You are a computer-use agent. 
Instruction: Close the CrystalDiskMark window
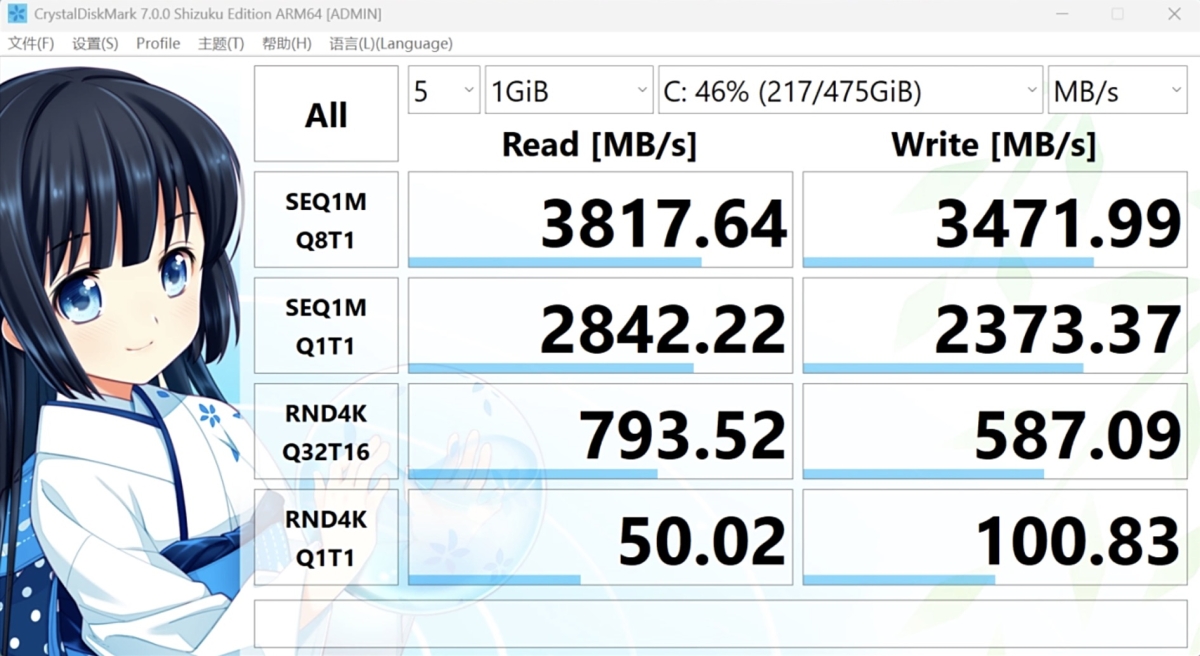1174,14
